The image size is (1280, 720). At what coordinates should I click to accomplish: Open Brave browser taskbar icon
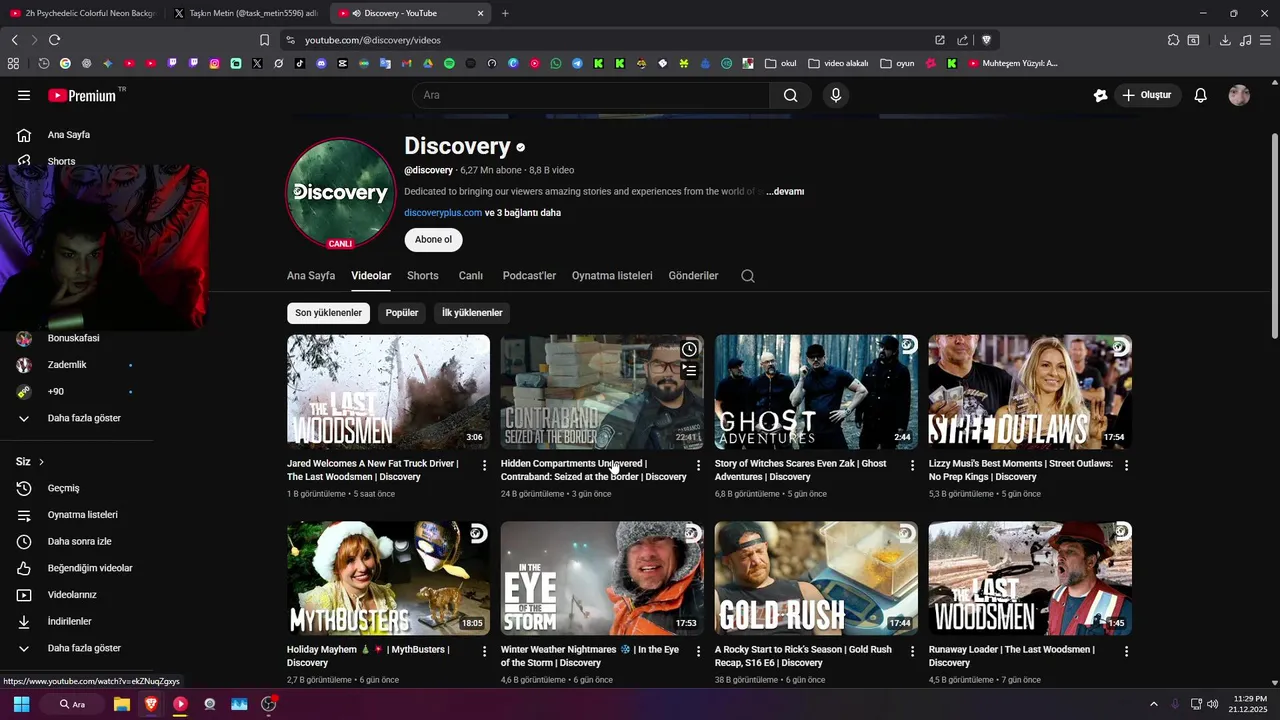click(x=151, y=704)
